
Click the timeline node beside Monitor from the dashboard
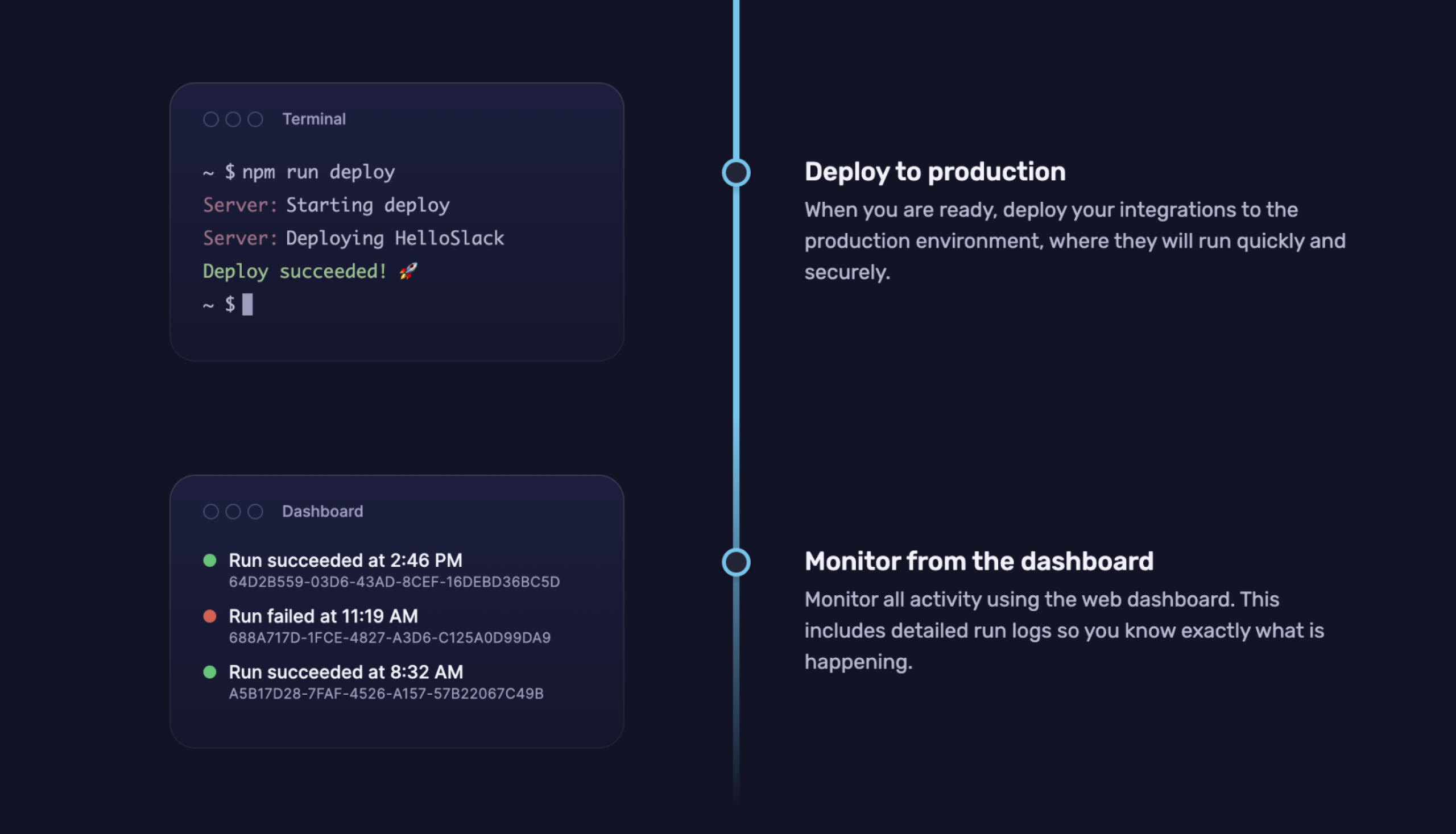click(736, 562)
